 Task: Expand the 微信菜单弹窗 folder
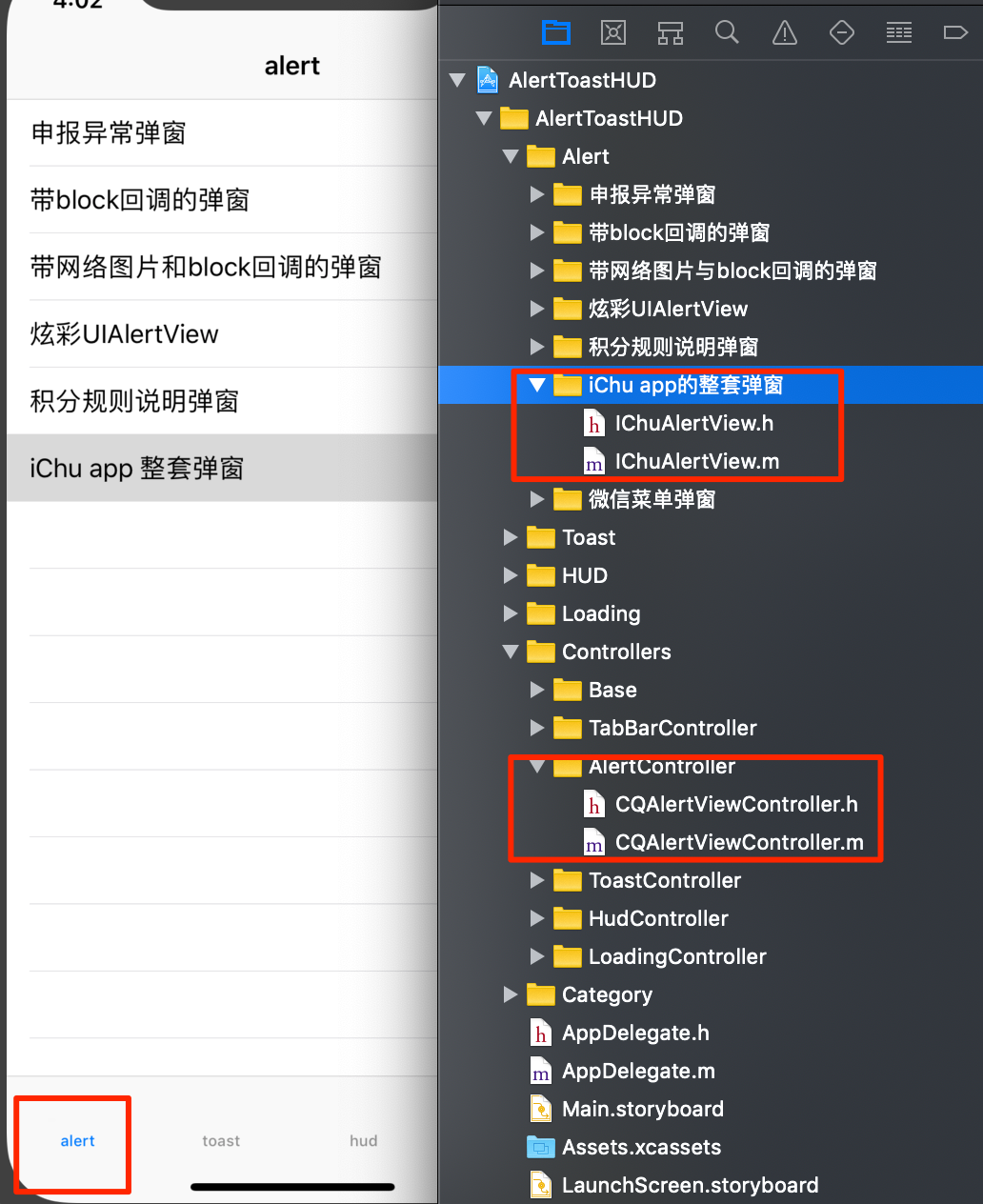tap(537, 499)
